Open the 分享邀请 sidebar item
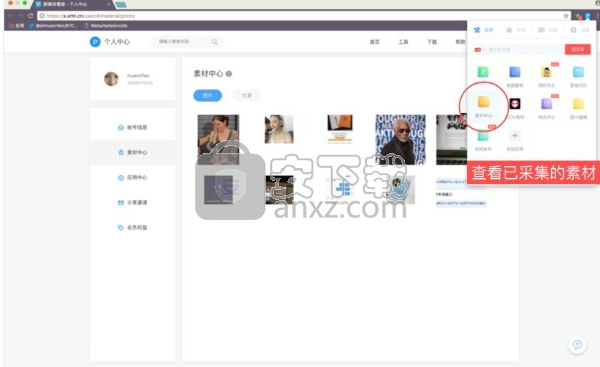 coord(132,202)
